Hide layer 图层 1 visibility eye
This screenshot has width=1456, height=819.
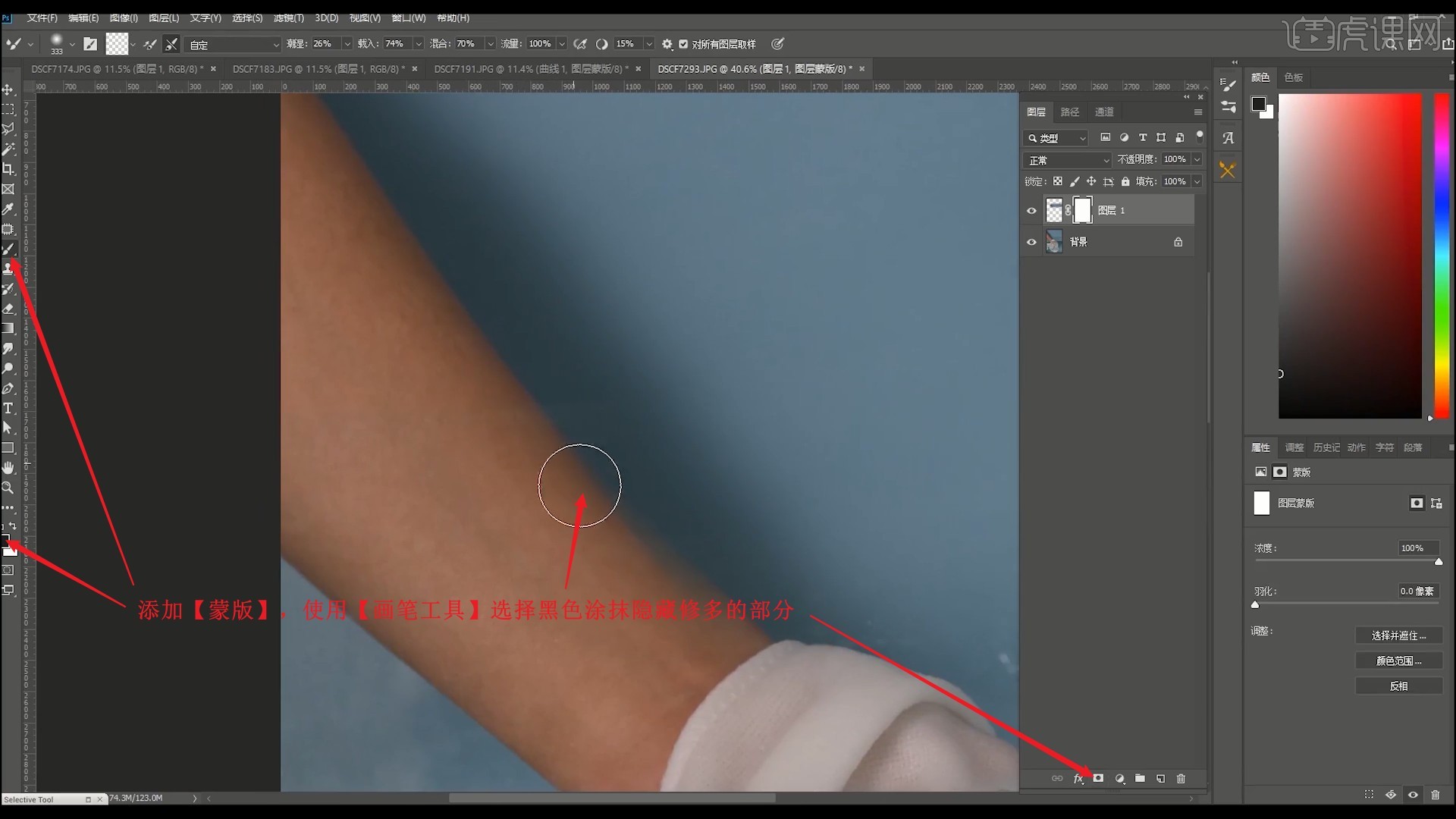pos(1031,211)
